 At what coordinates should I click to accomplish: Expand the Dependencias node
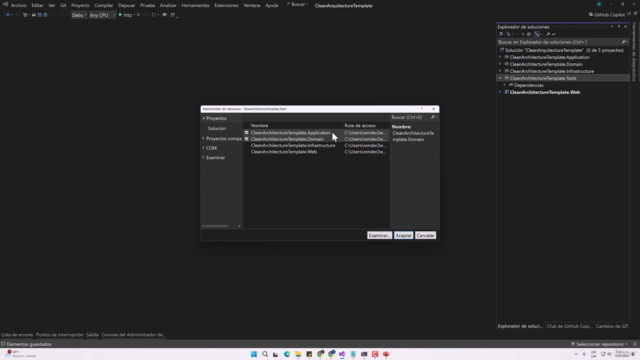(504, 85)
